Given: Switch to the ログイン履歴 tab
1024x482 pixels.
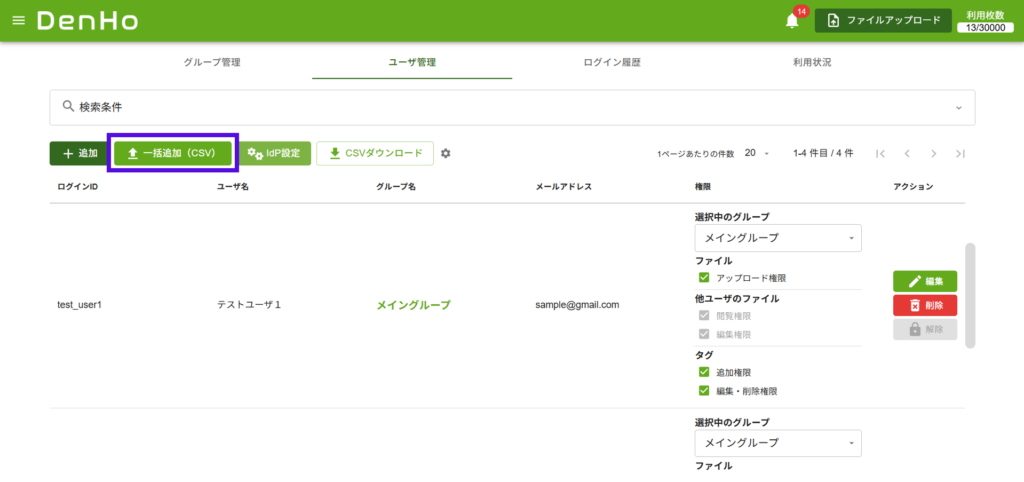Looking at the screenshot, I should [612, 62].
